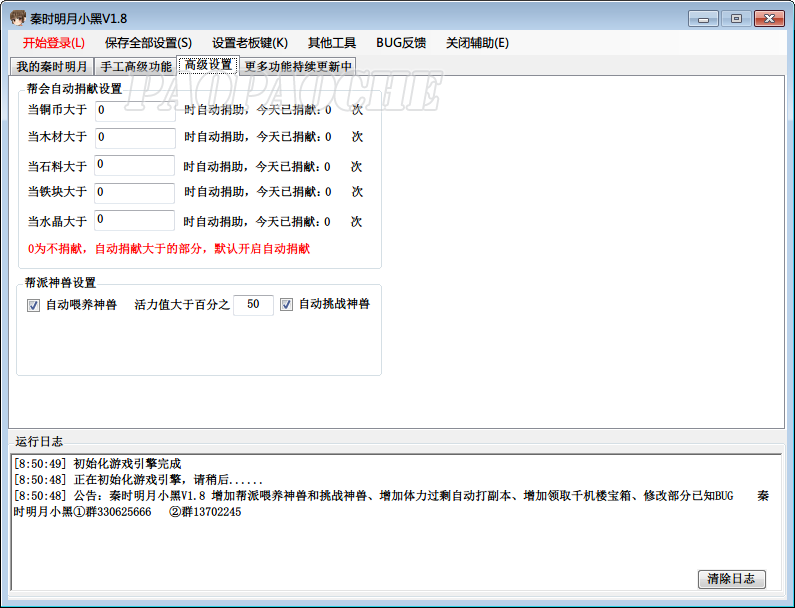Click the 清除日志 button

pyautogui.click(x=731, y=579)
